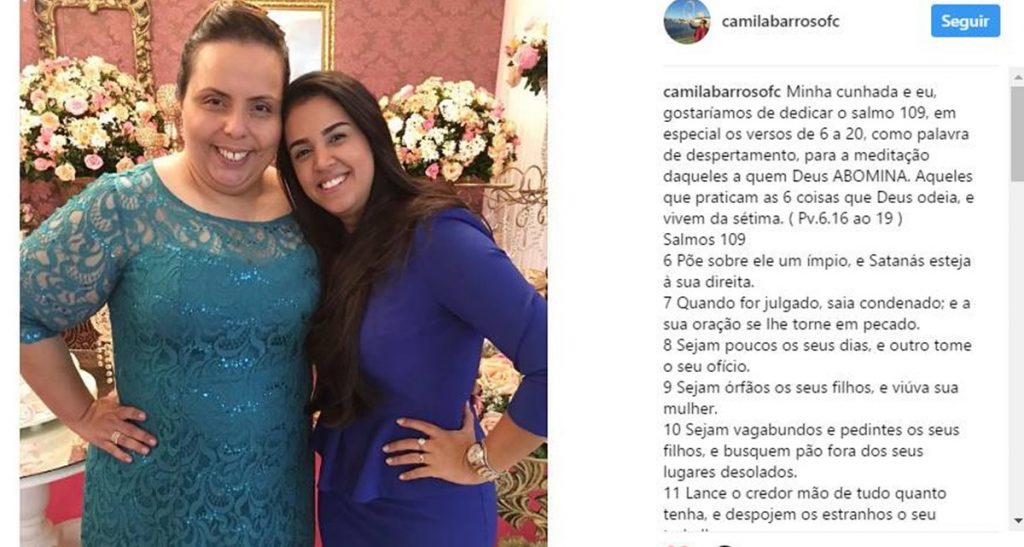Click the caption scrollbar up arrow
Image resolution: width=1024 pixels, height=547 pixels.
pos(1017,78)
